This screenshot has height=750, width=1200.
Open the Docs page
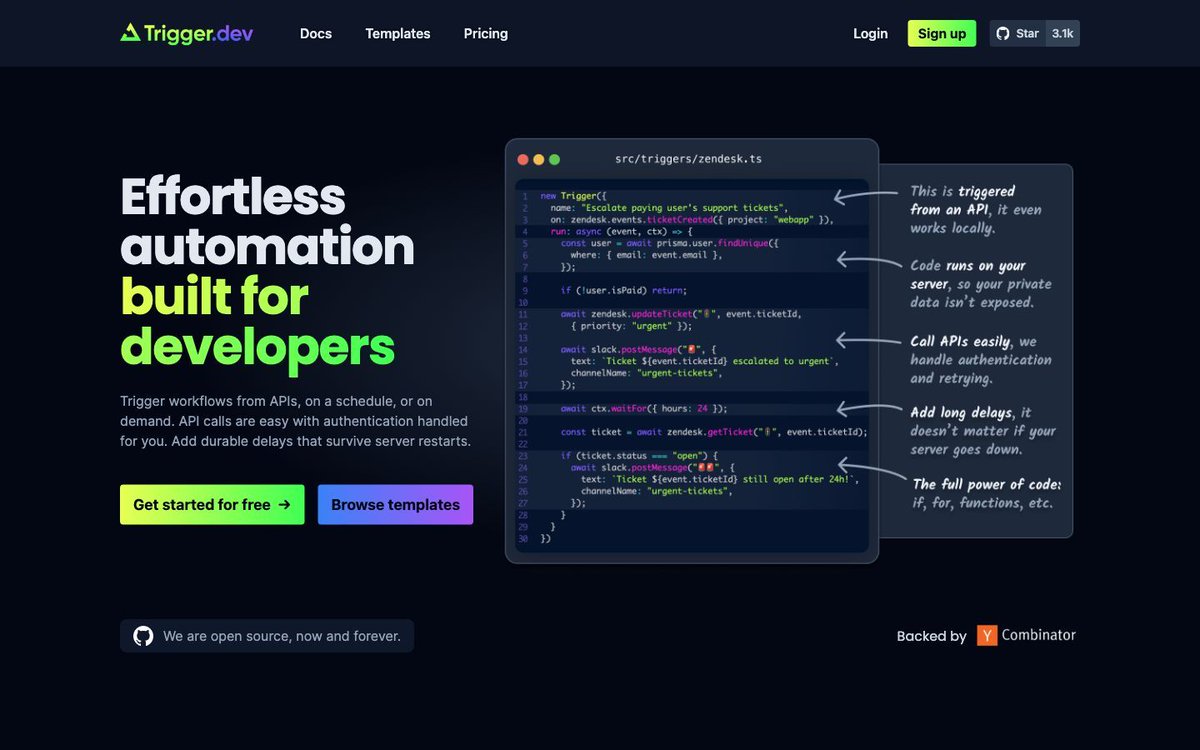pyautogui.click(x=316, y=33)
